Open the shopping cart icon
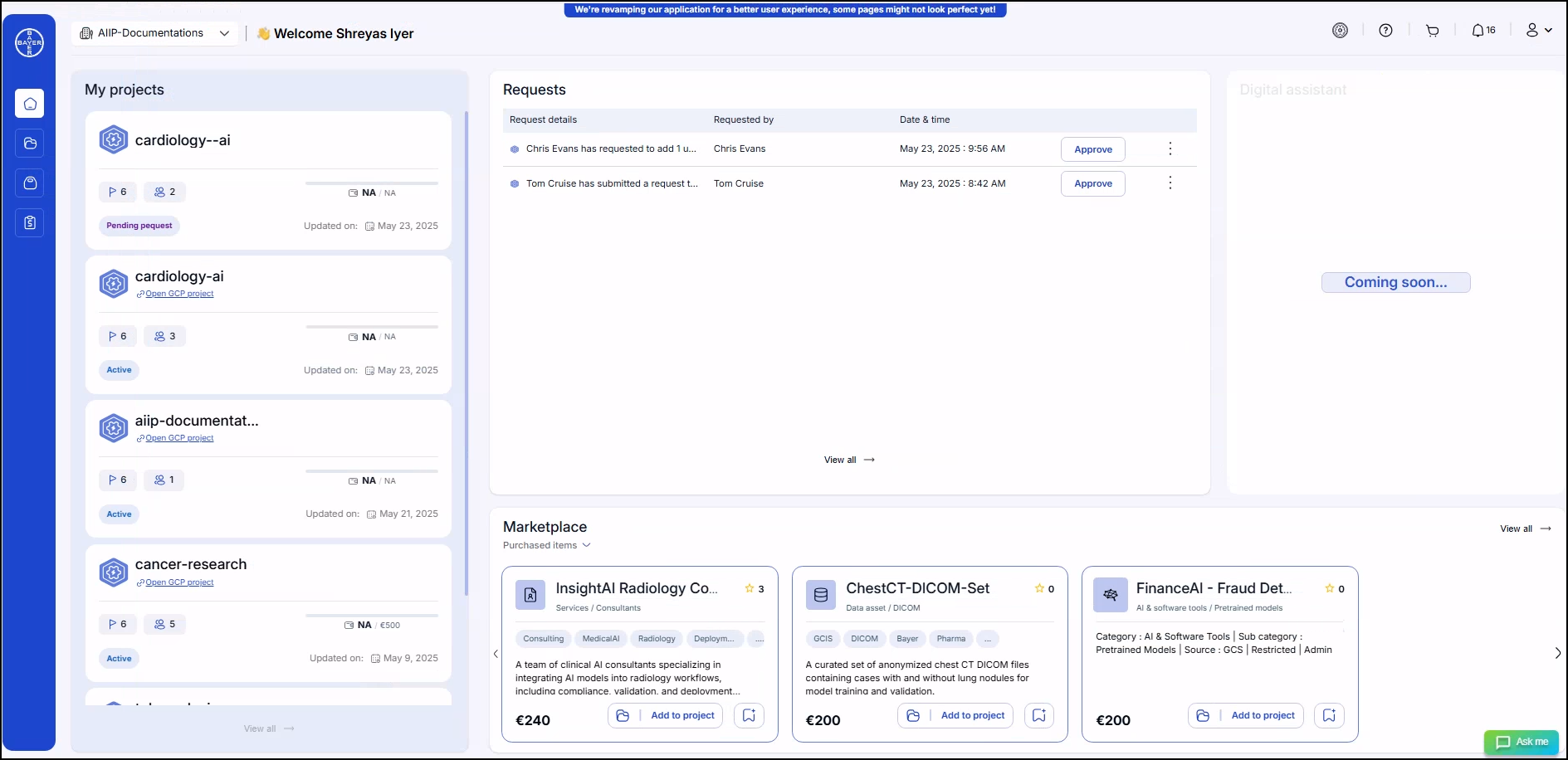 coord(1432,31)
